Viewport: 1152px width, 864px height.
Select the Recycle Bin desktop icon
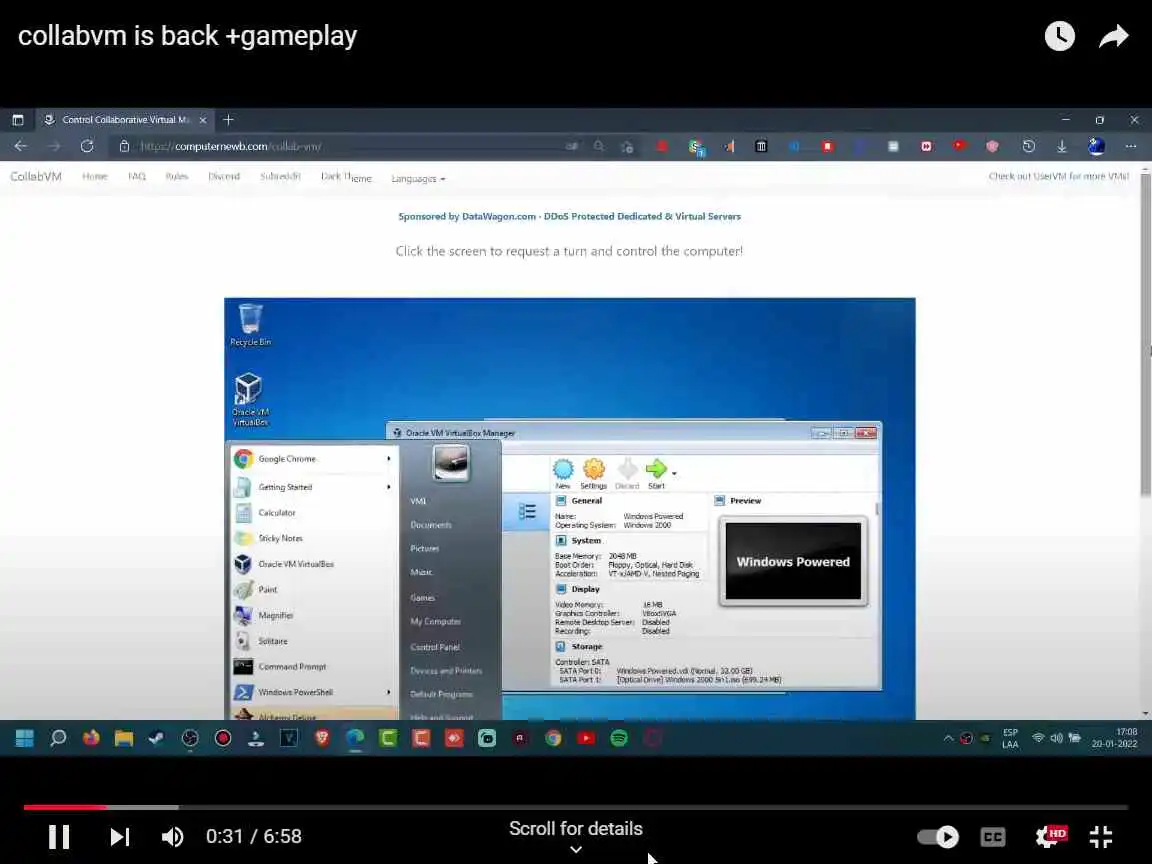(x=250, y=324)
